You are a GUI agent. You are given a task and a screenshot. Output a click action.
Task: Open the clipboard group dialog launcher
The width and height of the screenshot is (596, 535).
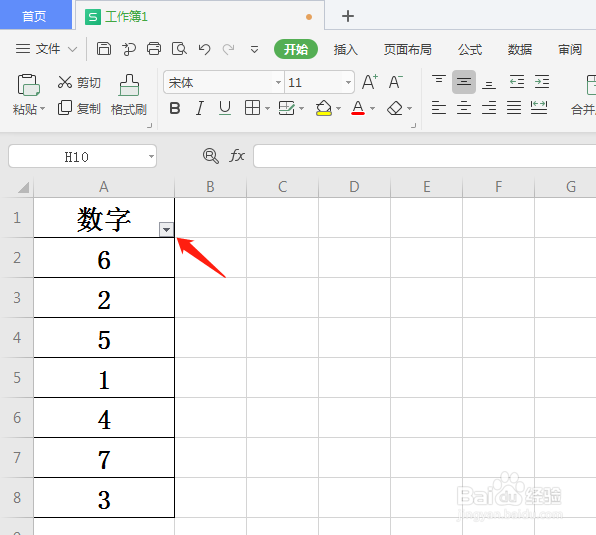[x=150, y=125]
